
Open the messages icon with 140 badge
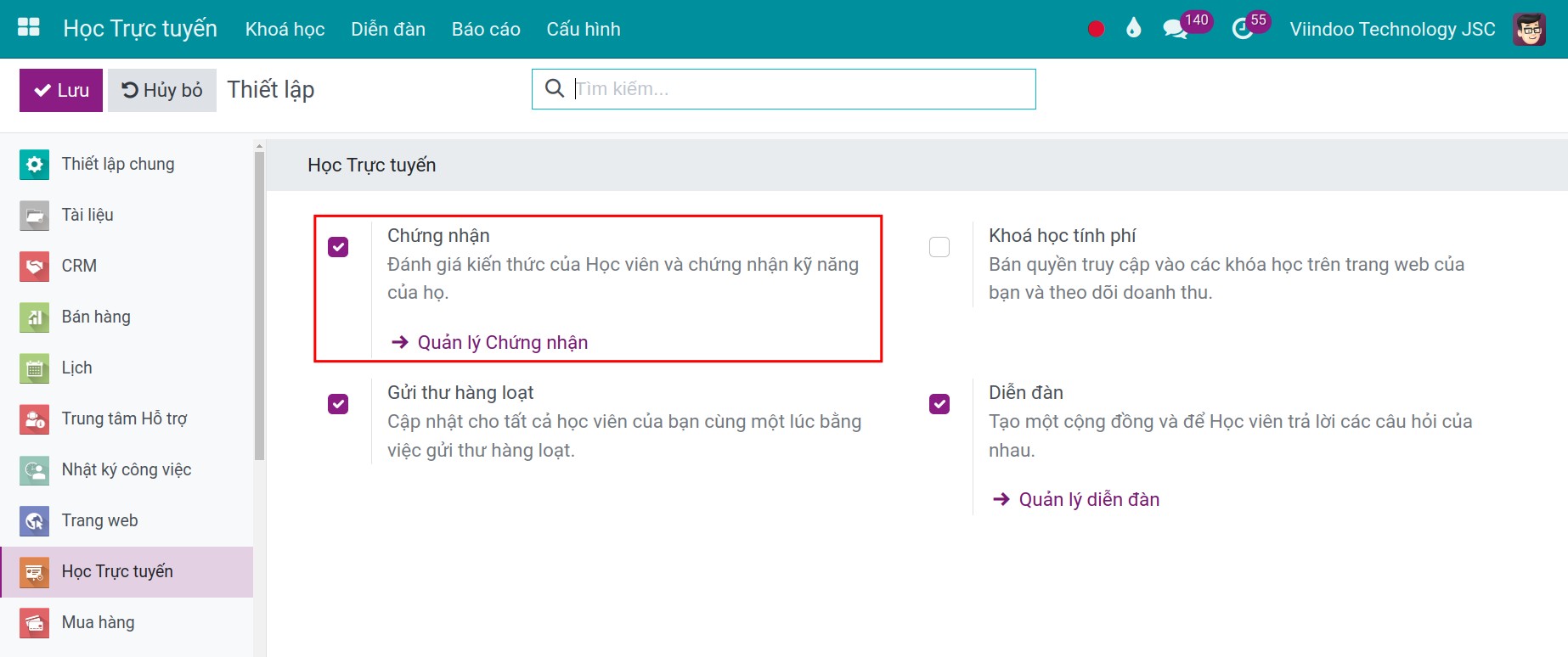[x=1186, y=25]
